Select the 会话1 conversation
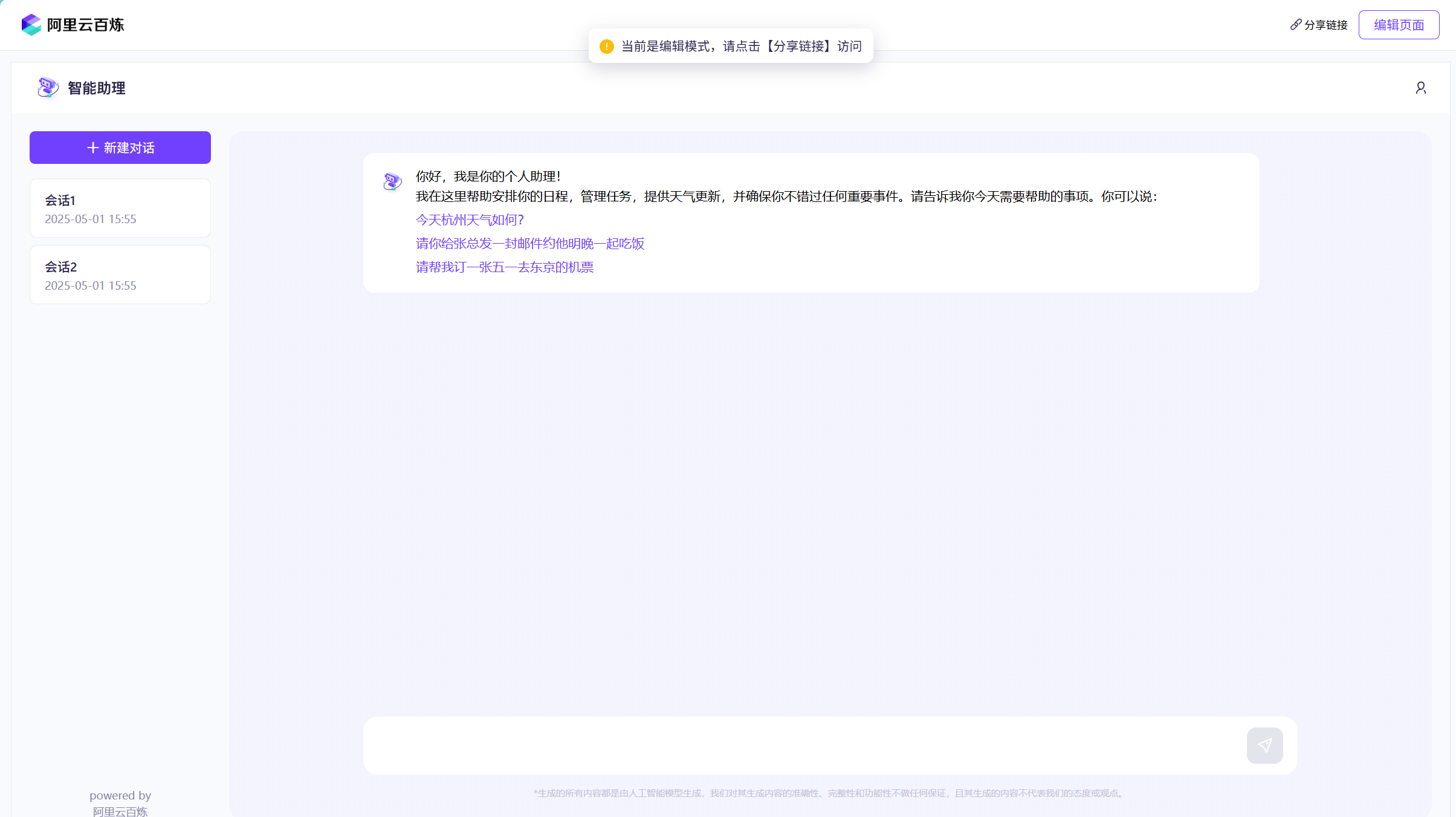The image size is (1456, 817). (x=120, y=207)
